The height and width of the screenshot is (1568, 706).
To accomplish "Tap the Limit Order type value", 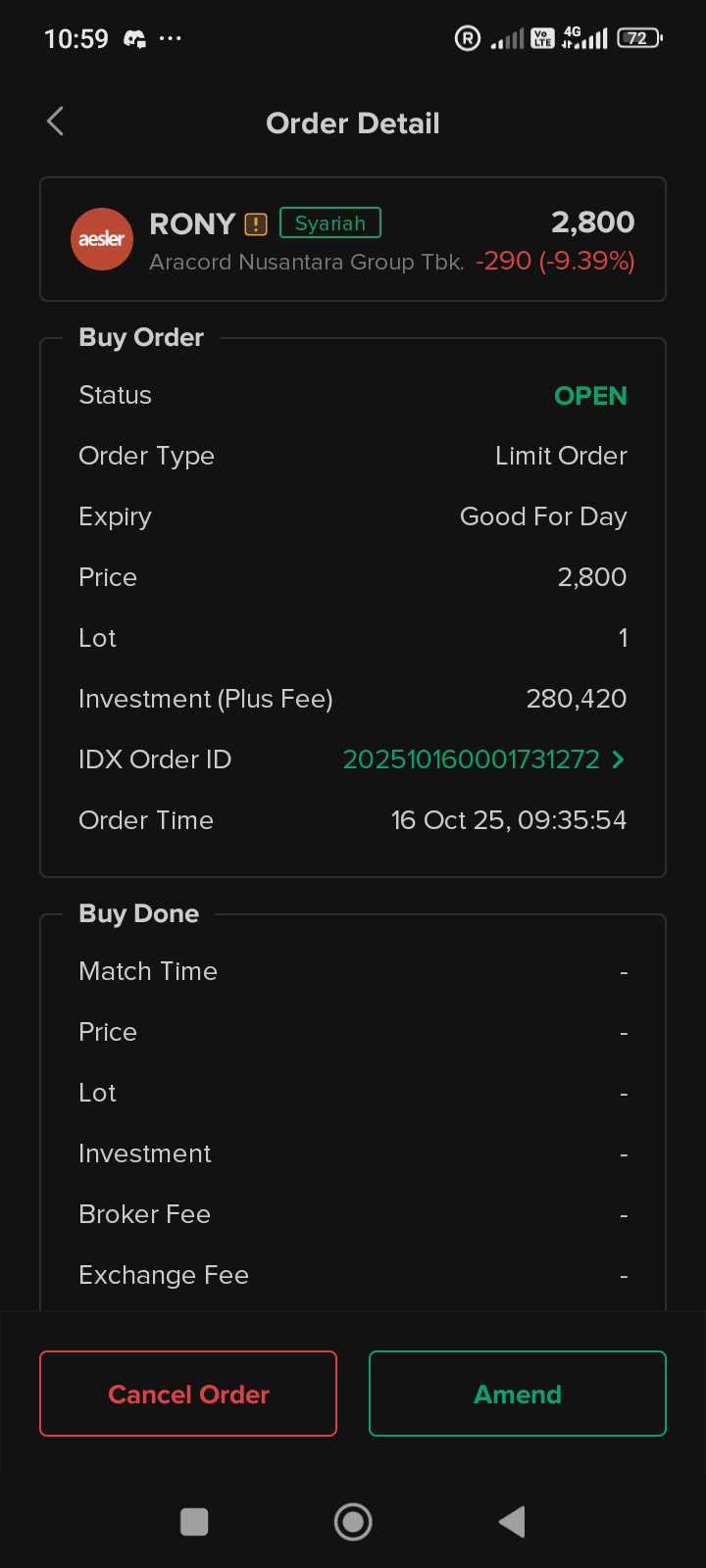I will tap(561, 456).
